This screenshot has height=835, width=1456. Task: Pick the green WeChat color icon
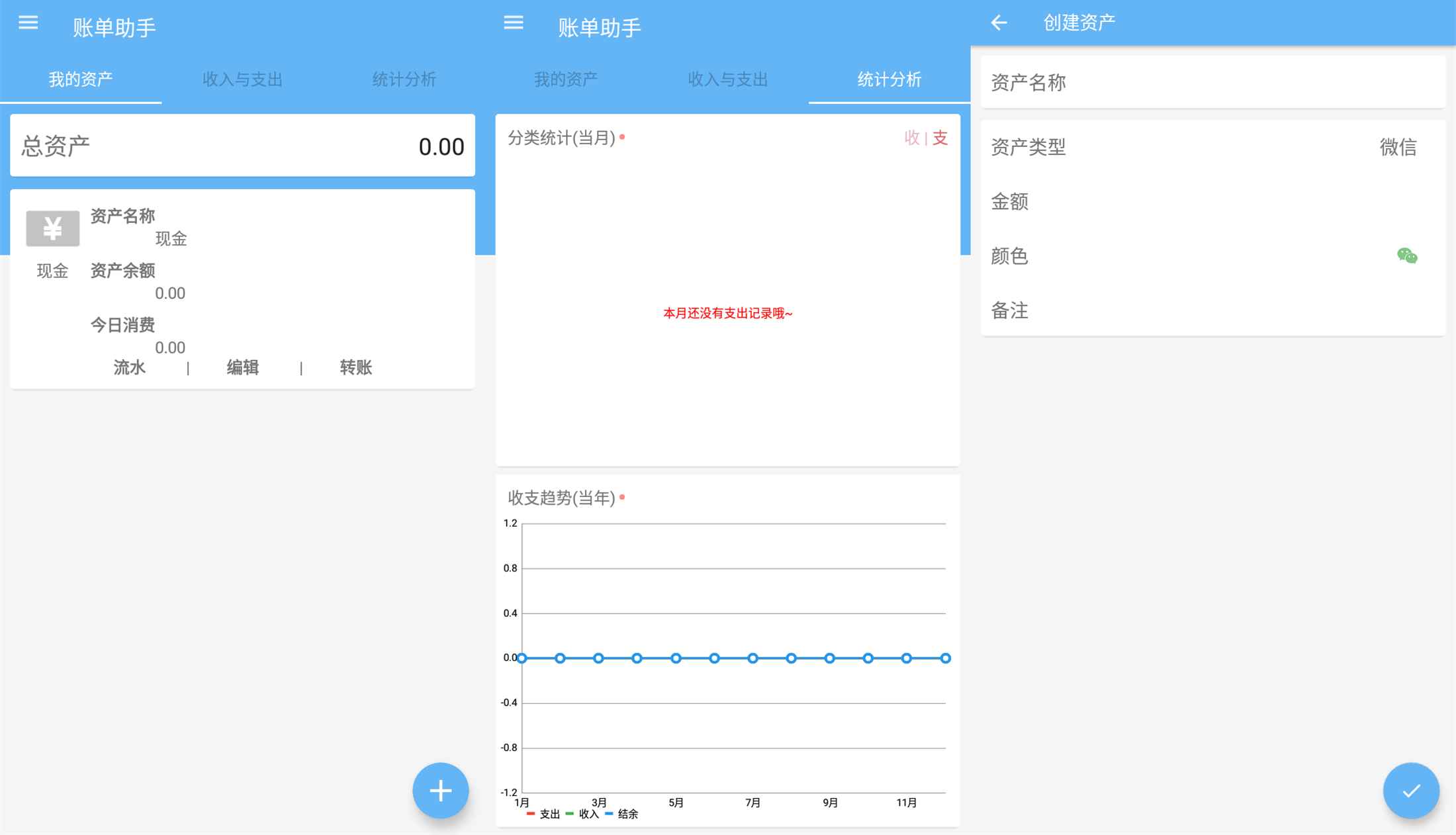pyautogui.click(x=1406, y=256)
